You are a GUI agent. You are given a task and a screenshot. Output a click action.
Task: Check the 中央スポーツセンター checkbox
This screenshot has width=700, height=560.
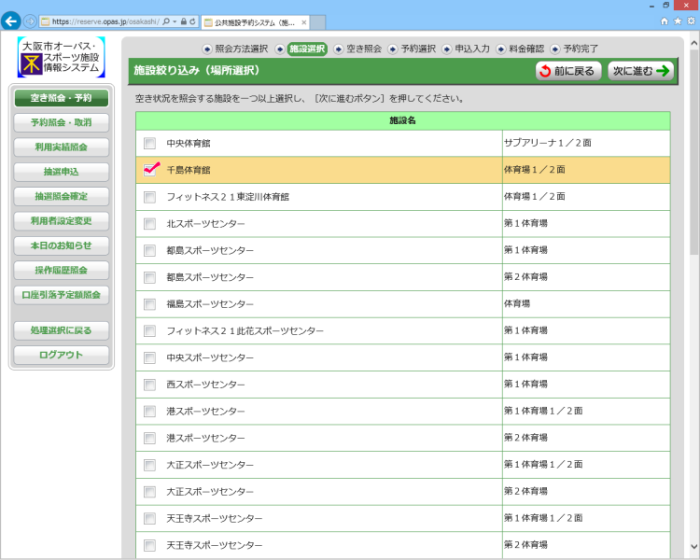(150, 358)
